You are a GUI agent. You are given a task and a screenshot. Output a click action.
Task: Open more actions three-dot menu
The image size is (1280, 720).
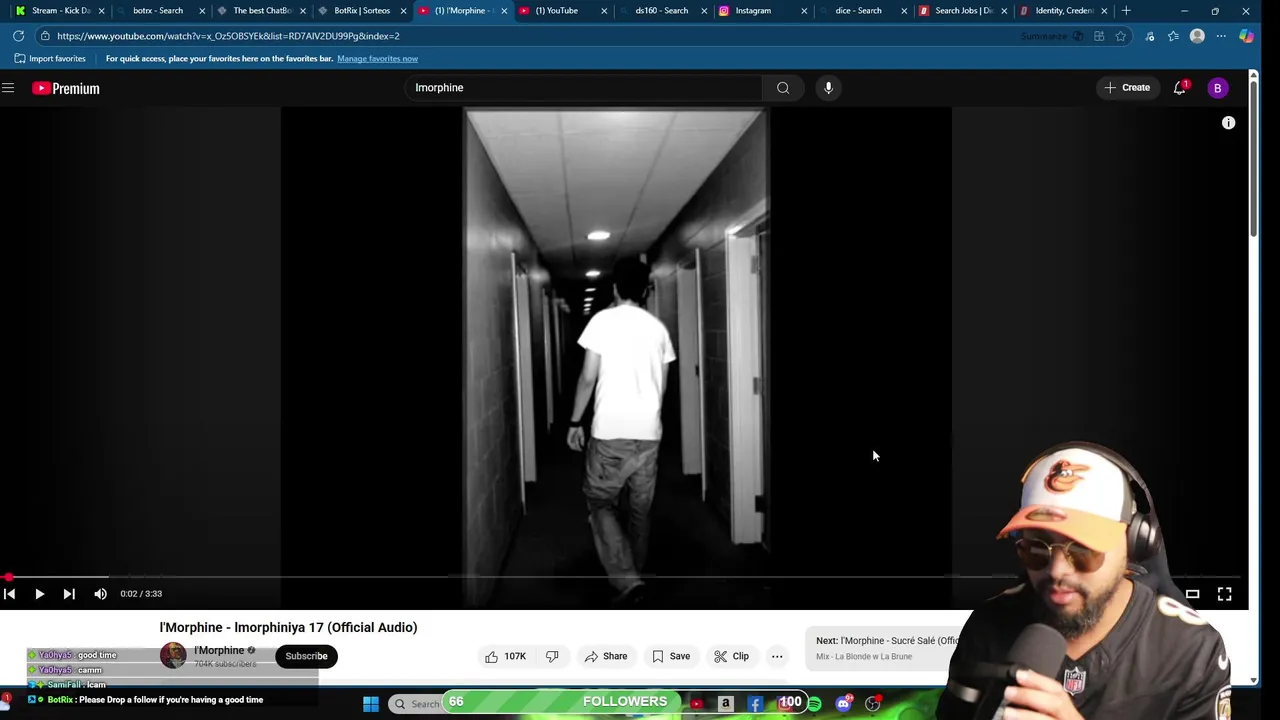777,656
